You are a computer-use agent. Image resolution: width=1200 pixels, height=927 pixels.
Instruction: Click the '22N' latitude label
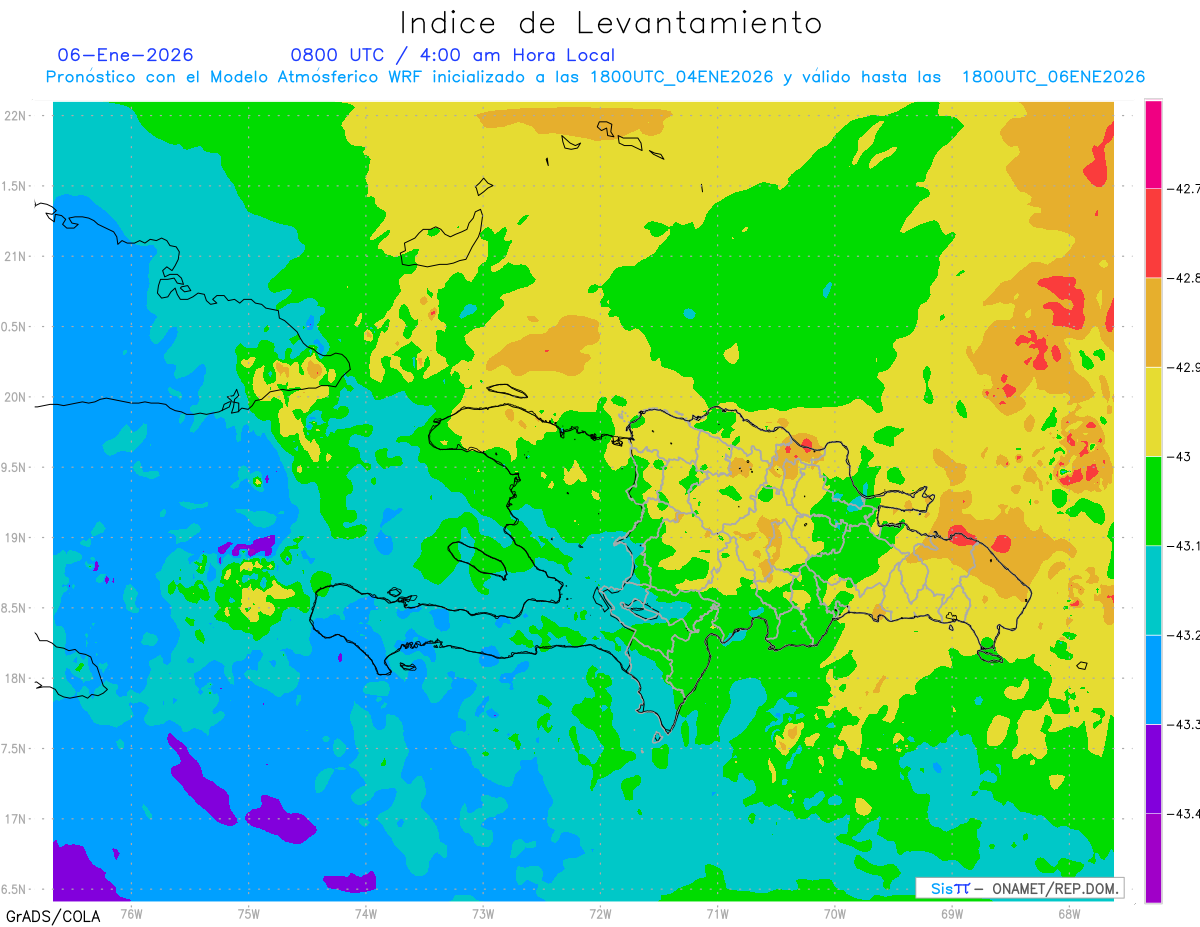[x=14, y=116]
